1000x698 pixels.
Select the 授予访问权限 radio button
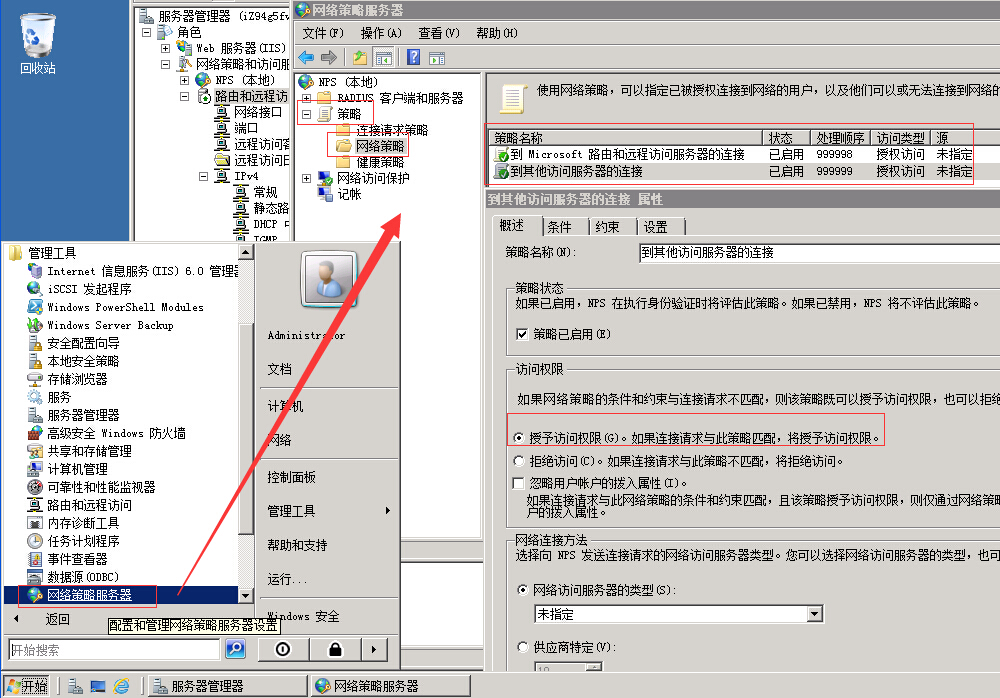point(519,438)
